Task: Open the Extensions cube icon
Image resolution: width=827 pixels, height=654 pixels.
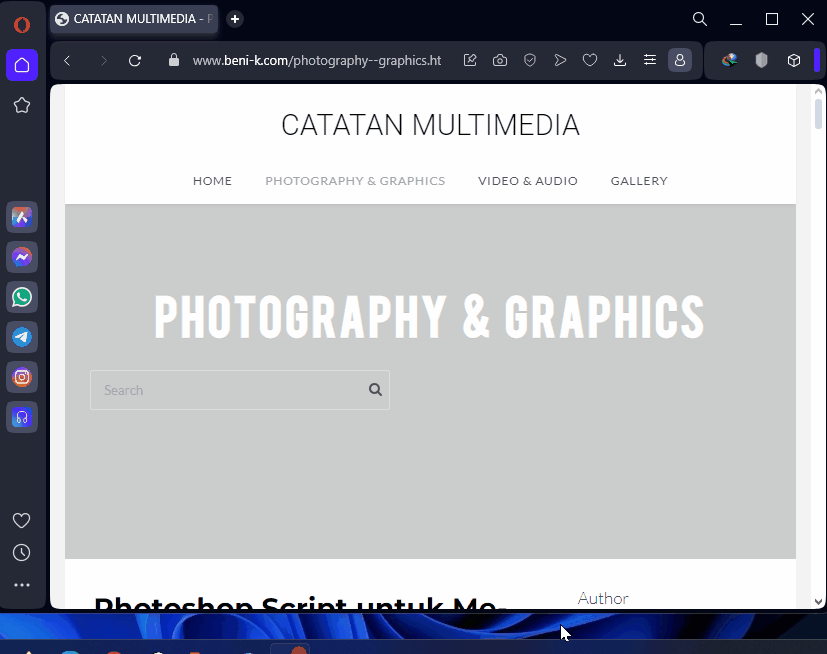Action: [794, 60]
